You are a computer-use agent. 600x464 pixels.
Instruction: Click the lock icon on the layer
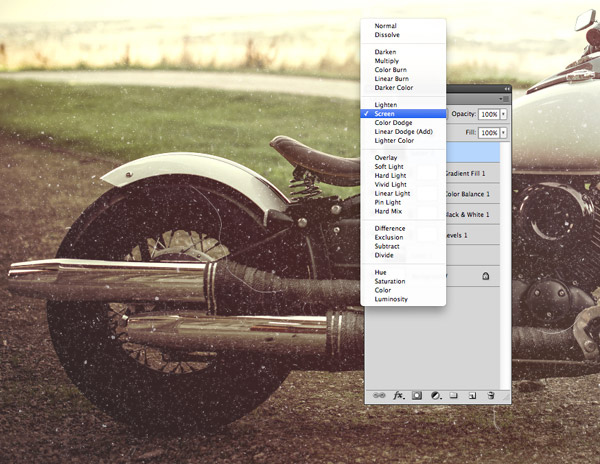(485, 276)
